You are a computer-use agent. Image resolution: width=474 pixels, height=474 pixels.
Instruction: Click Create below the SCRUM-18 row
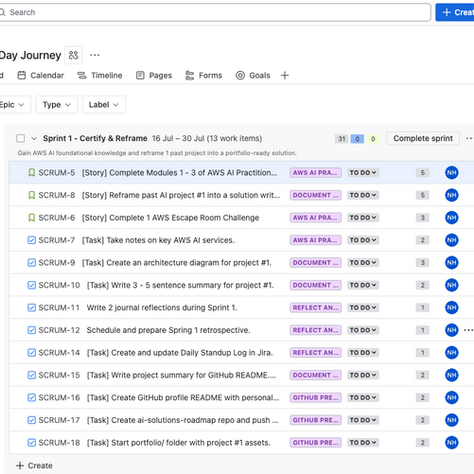tap(34, 465)
